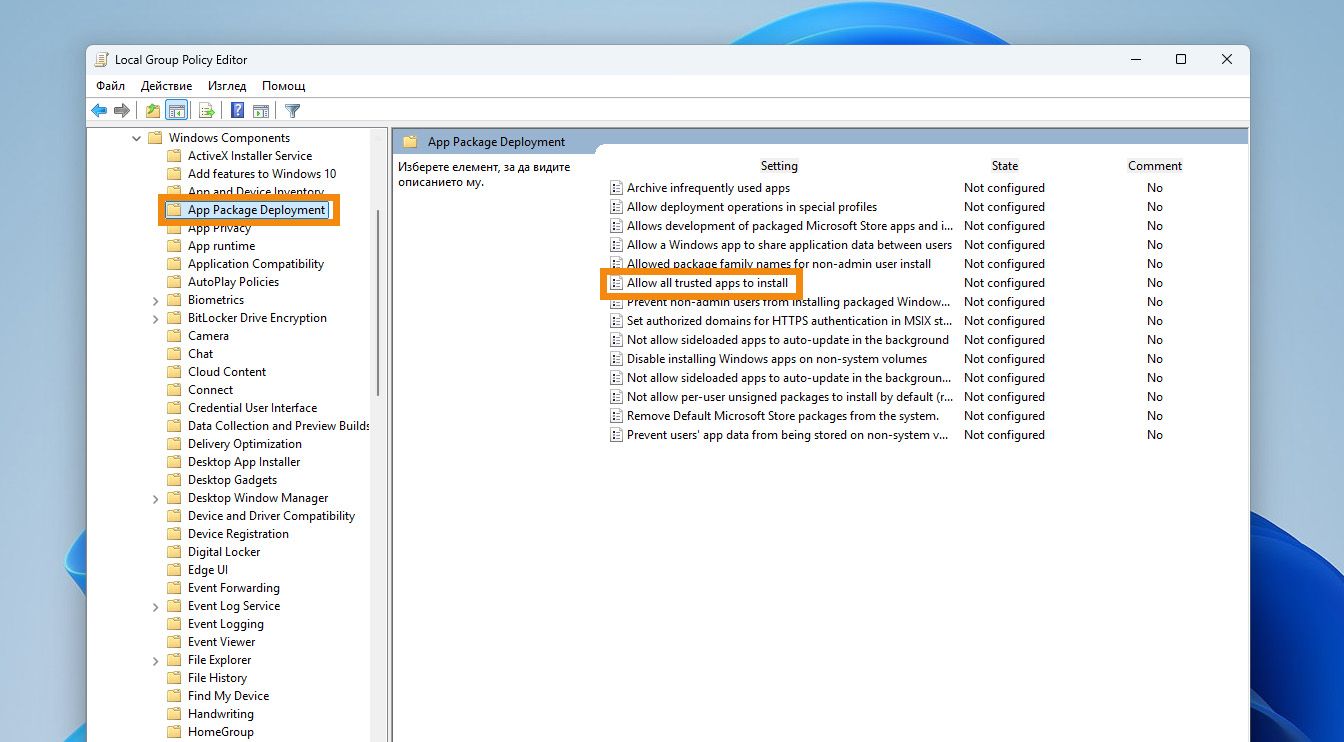Select the App runtime folder in the tree
The height and width of the screenshot is (742, 1344).
pos(221,246)
